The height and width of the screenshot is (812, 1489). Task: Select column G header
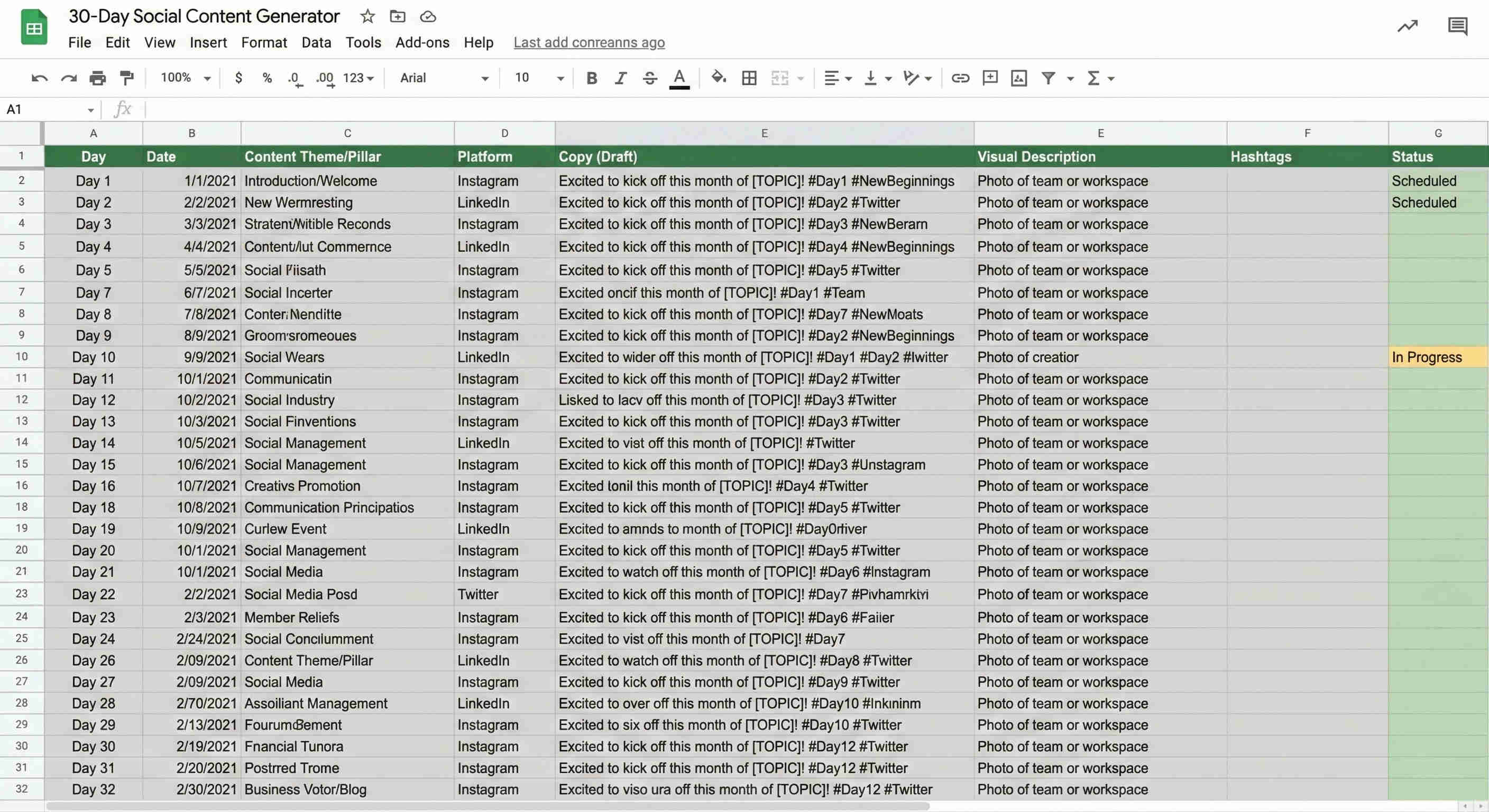pos(1438,134)
